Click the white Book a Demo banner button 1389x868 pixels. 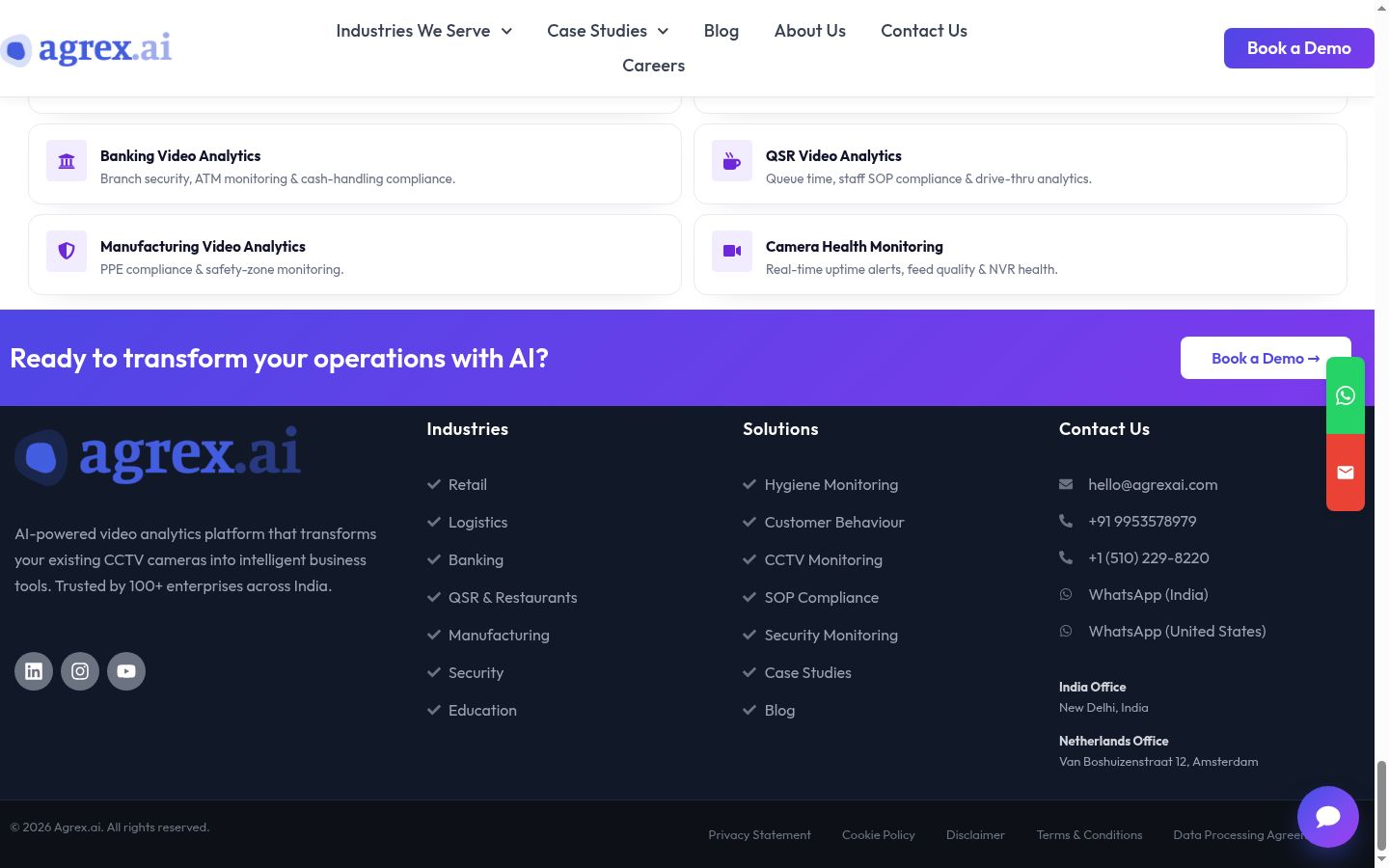coord(1266,358)
